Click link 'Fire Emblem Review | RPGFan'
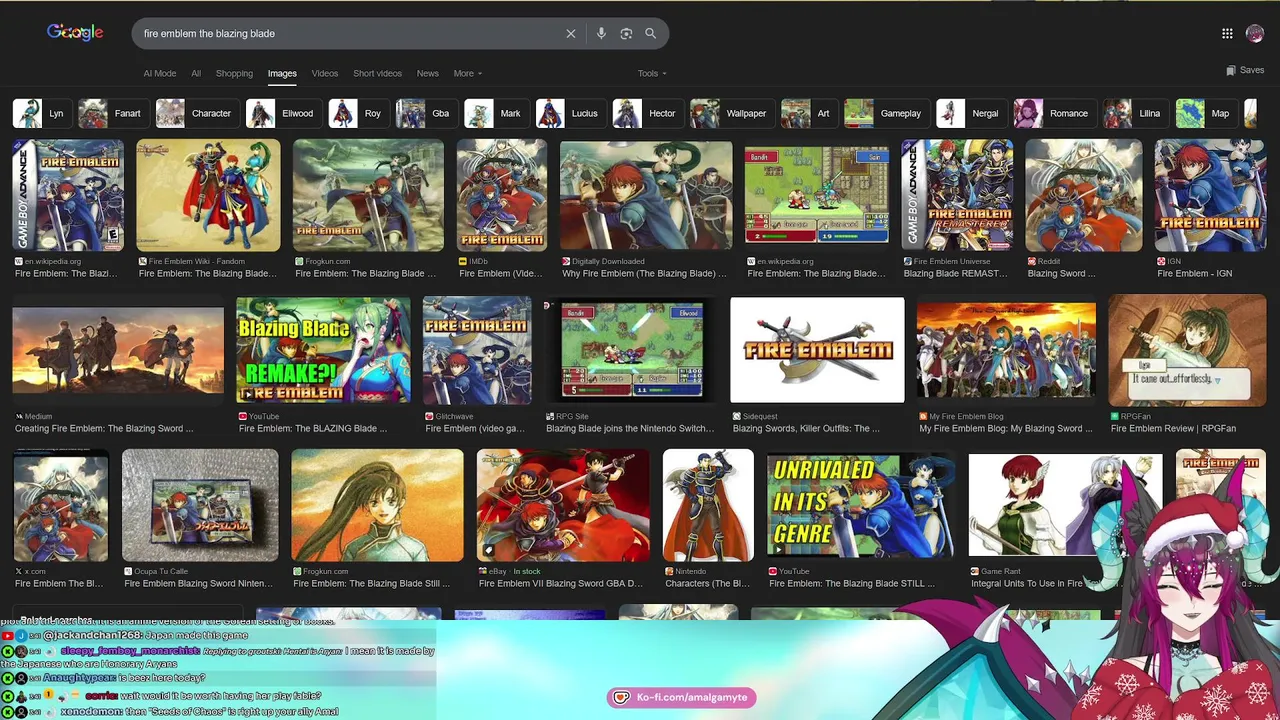 coord(1173,428)
